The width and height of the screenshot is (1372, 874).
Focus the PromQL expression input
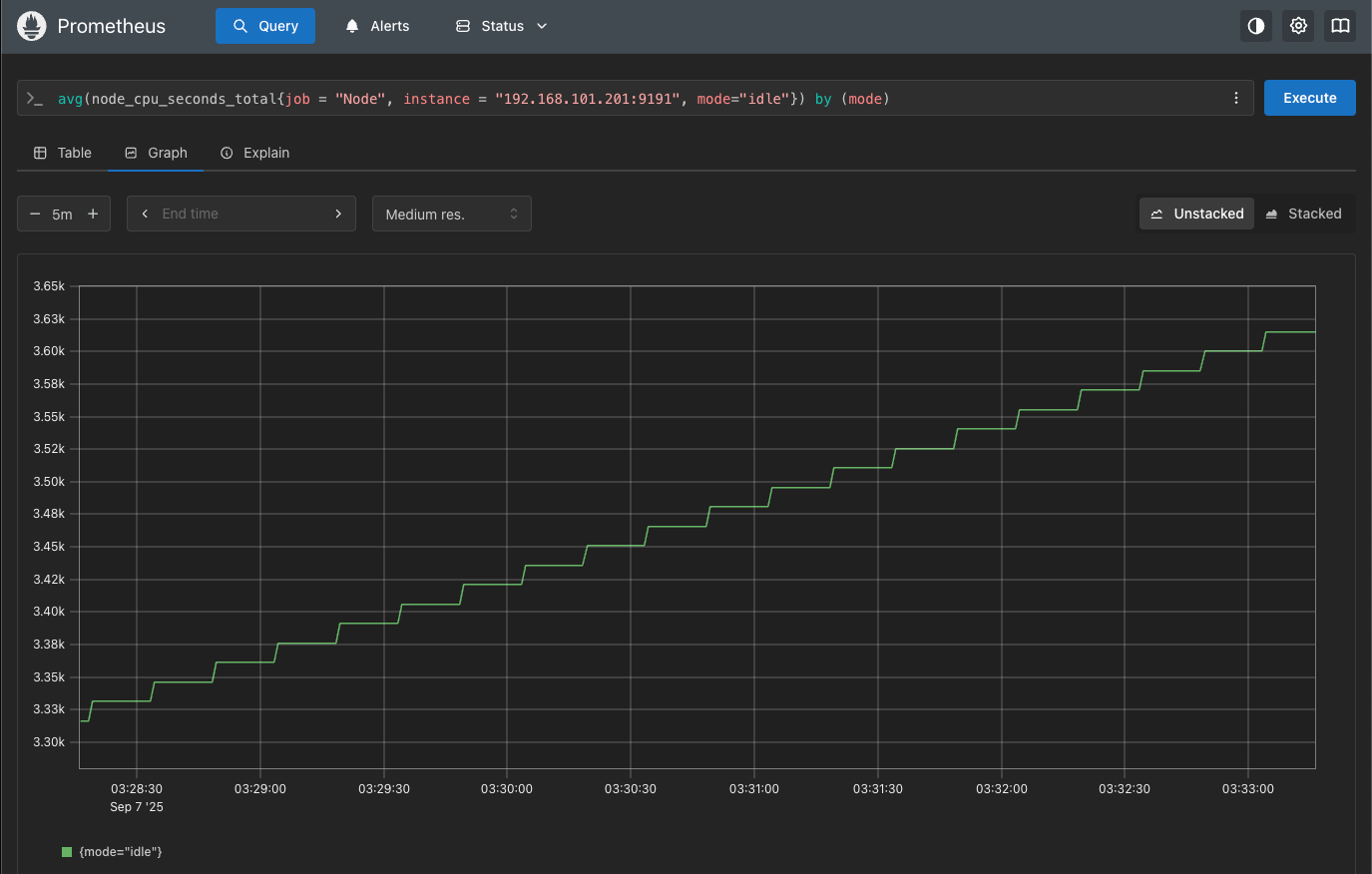tap(639, 99)
